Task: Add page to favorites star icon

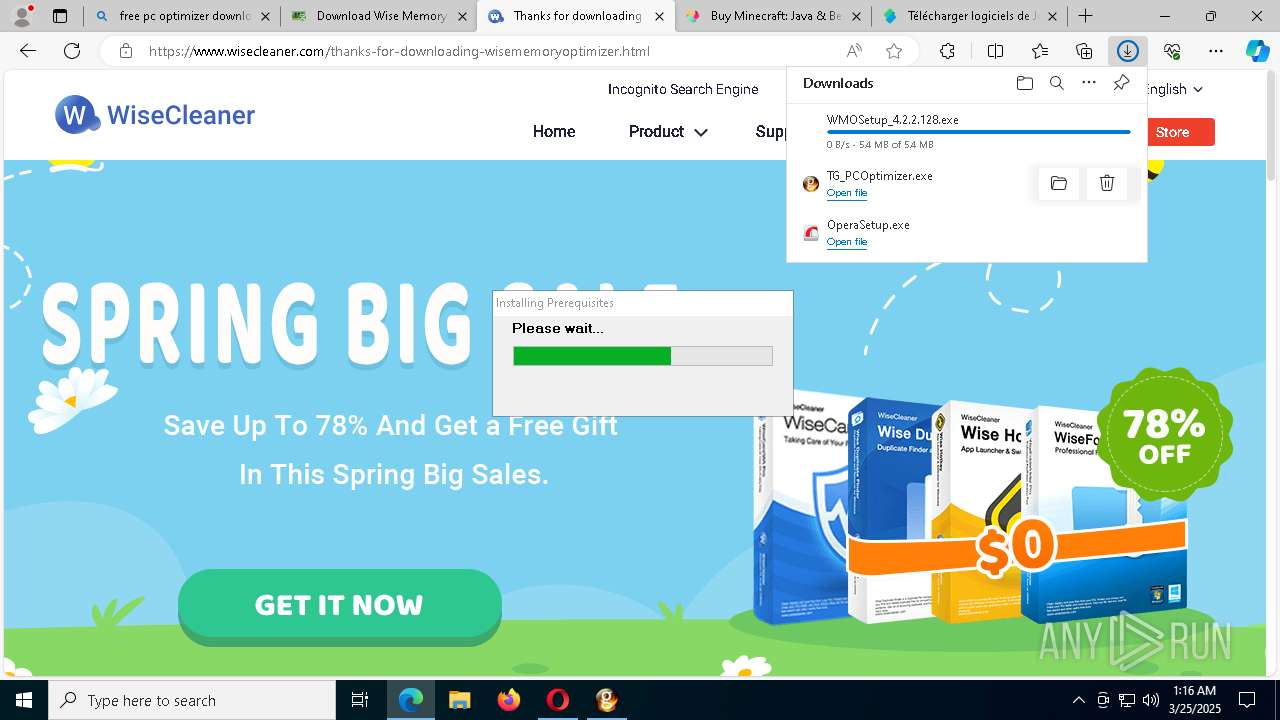Action: tap(894, 51)
